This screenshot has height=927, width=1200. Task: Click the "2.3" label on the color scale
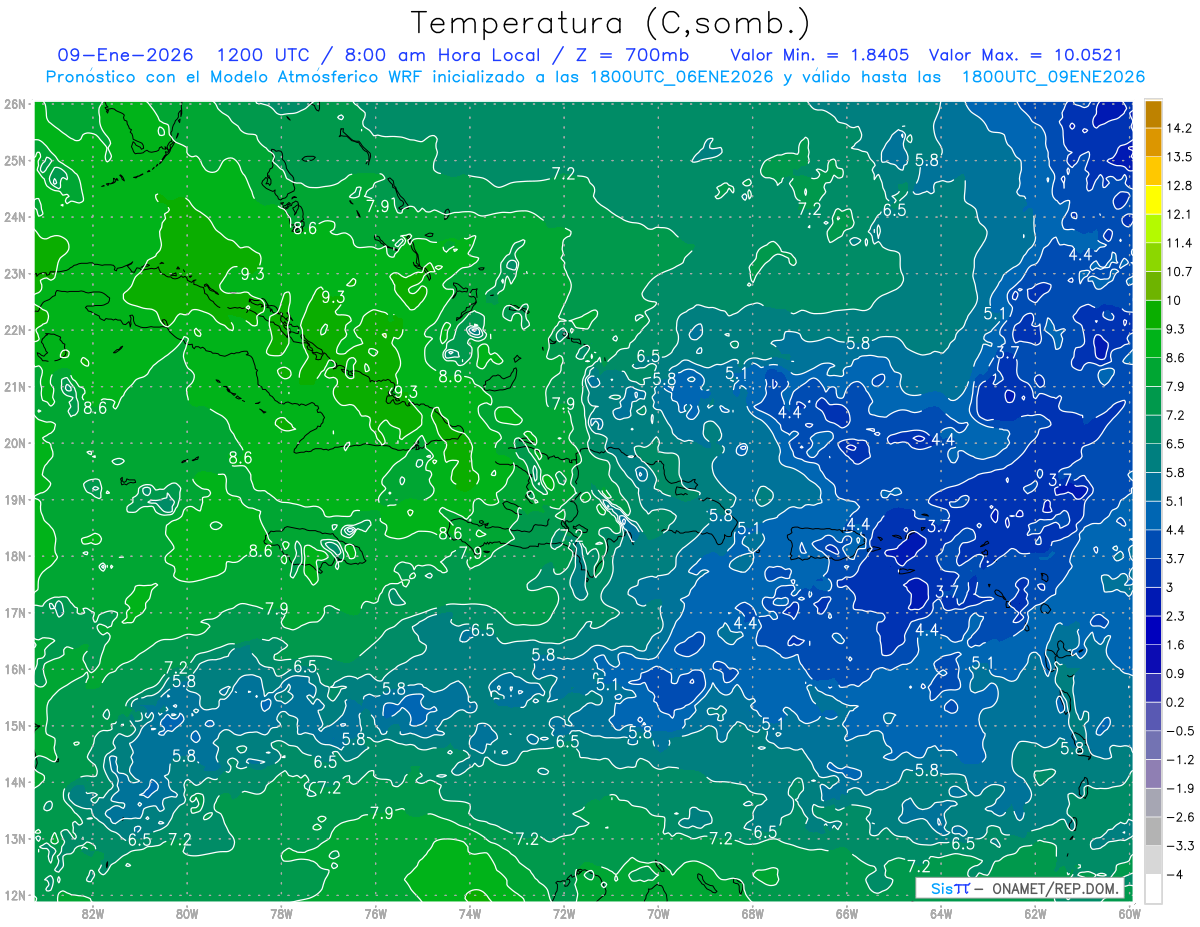1175,616
